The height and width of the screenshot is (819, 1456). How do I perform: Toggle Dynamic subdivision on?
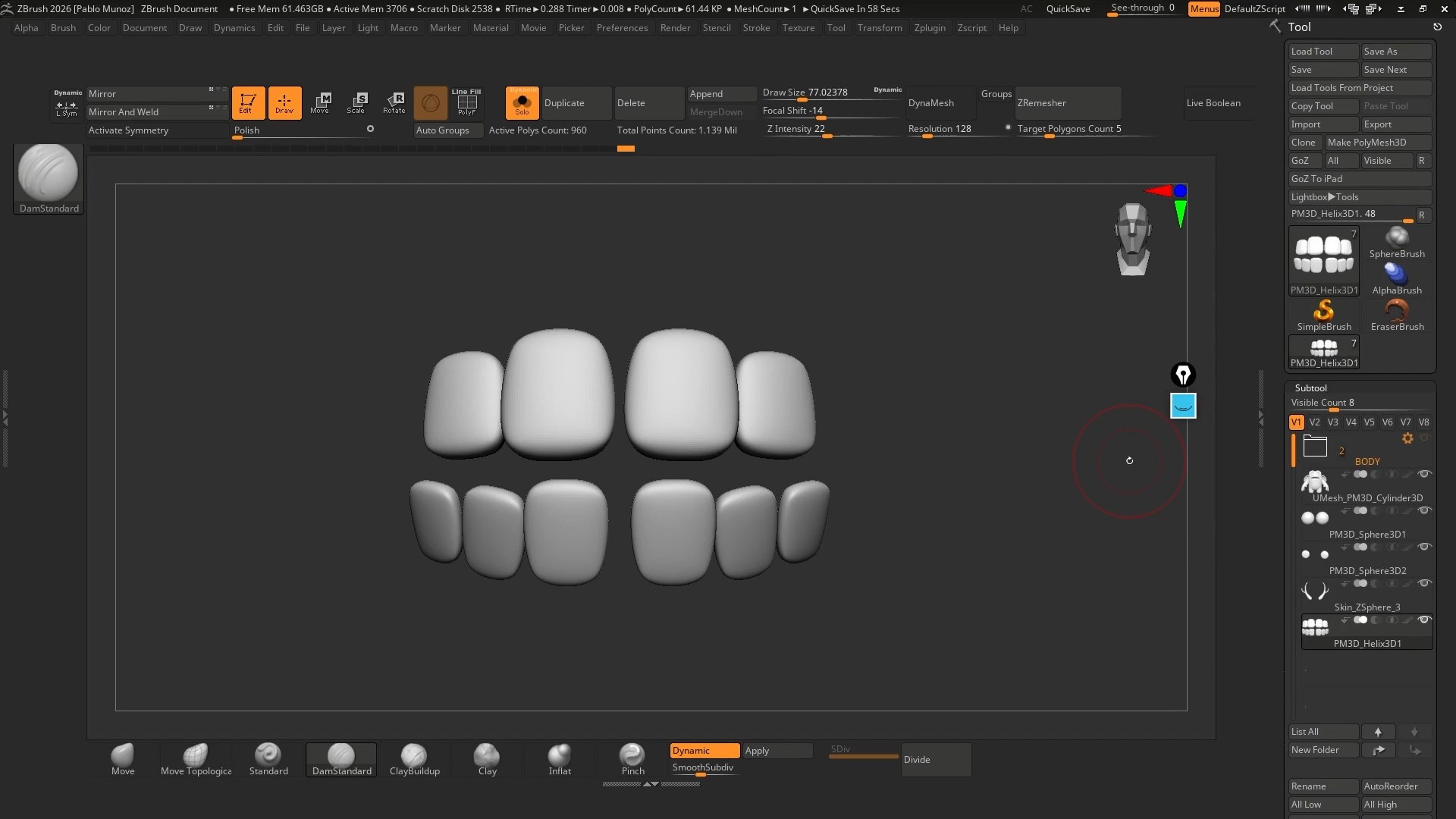(704, 750)
